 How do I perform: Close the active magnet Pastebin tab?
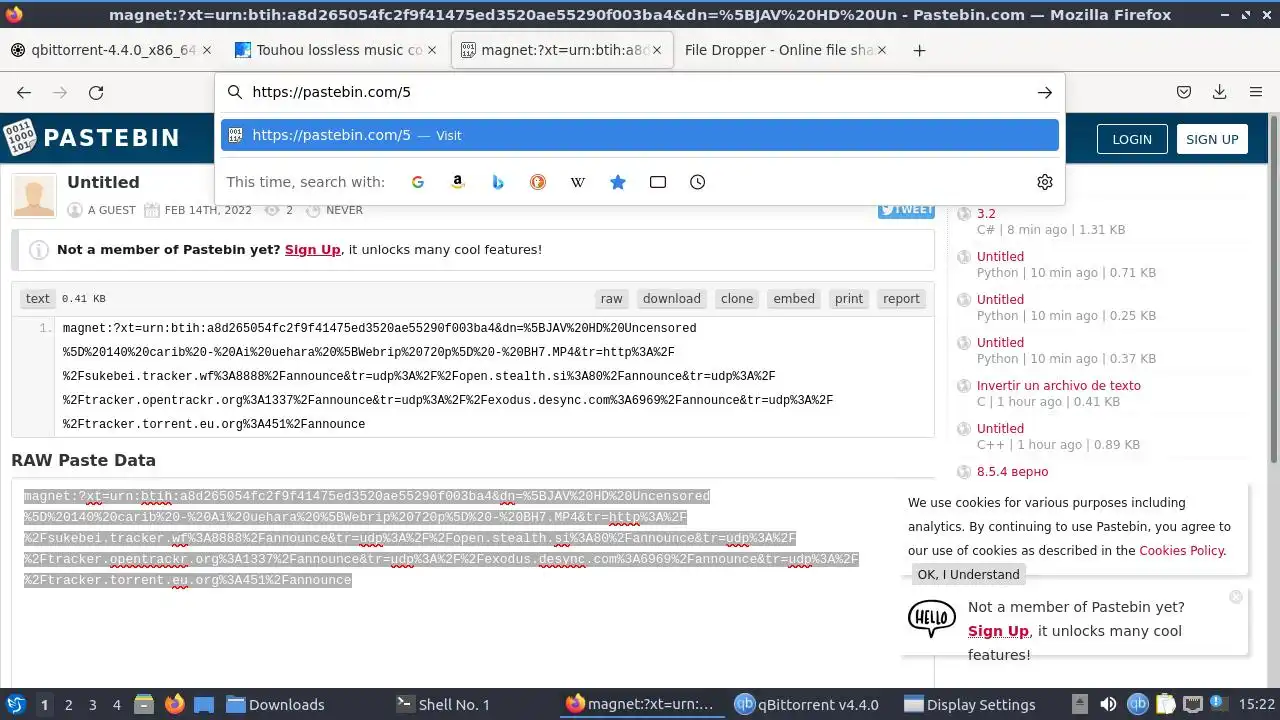(657, 50)
